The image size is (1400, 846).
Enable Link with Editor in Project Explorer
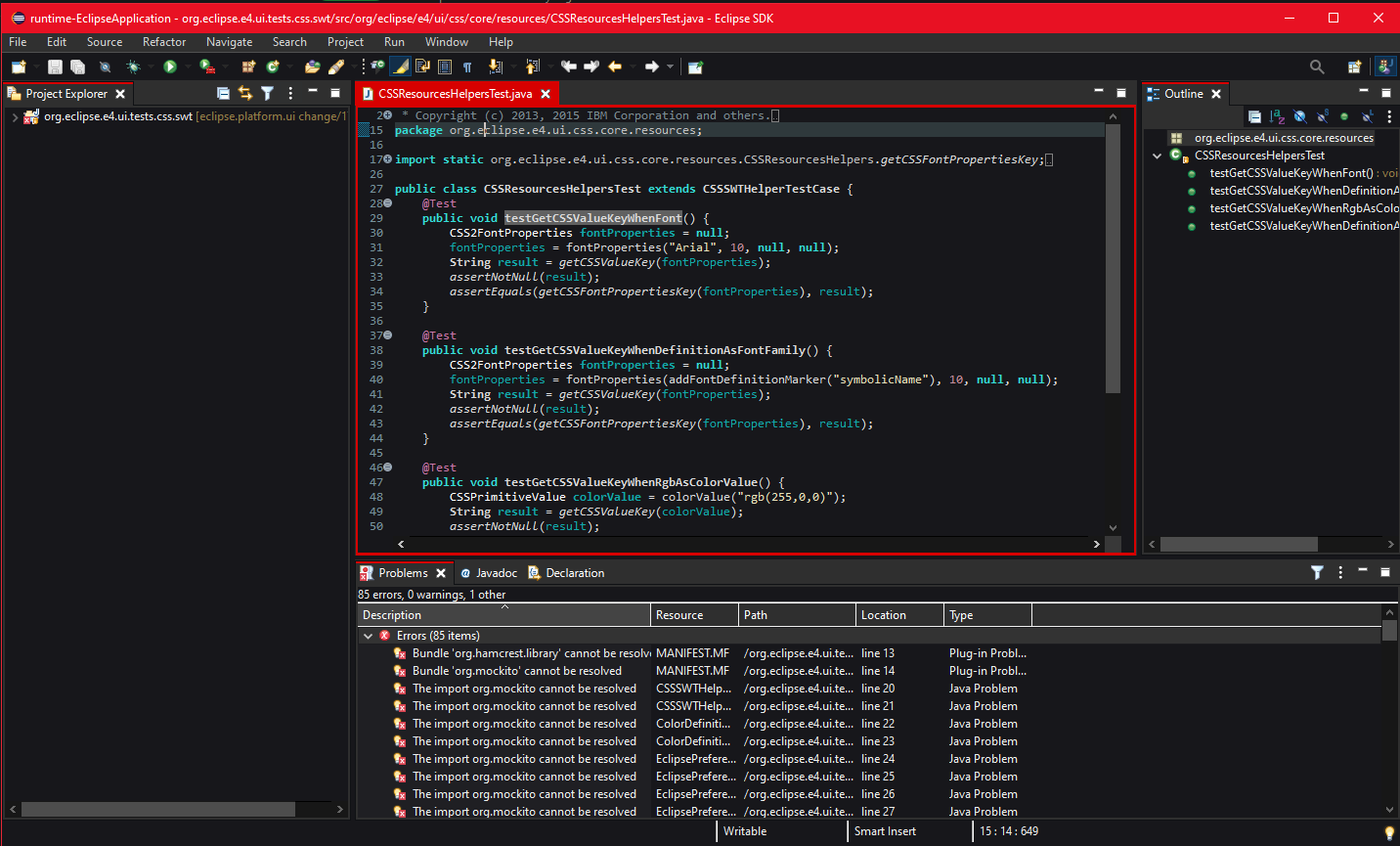pyautogui.click(x=244, y=93)
